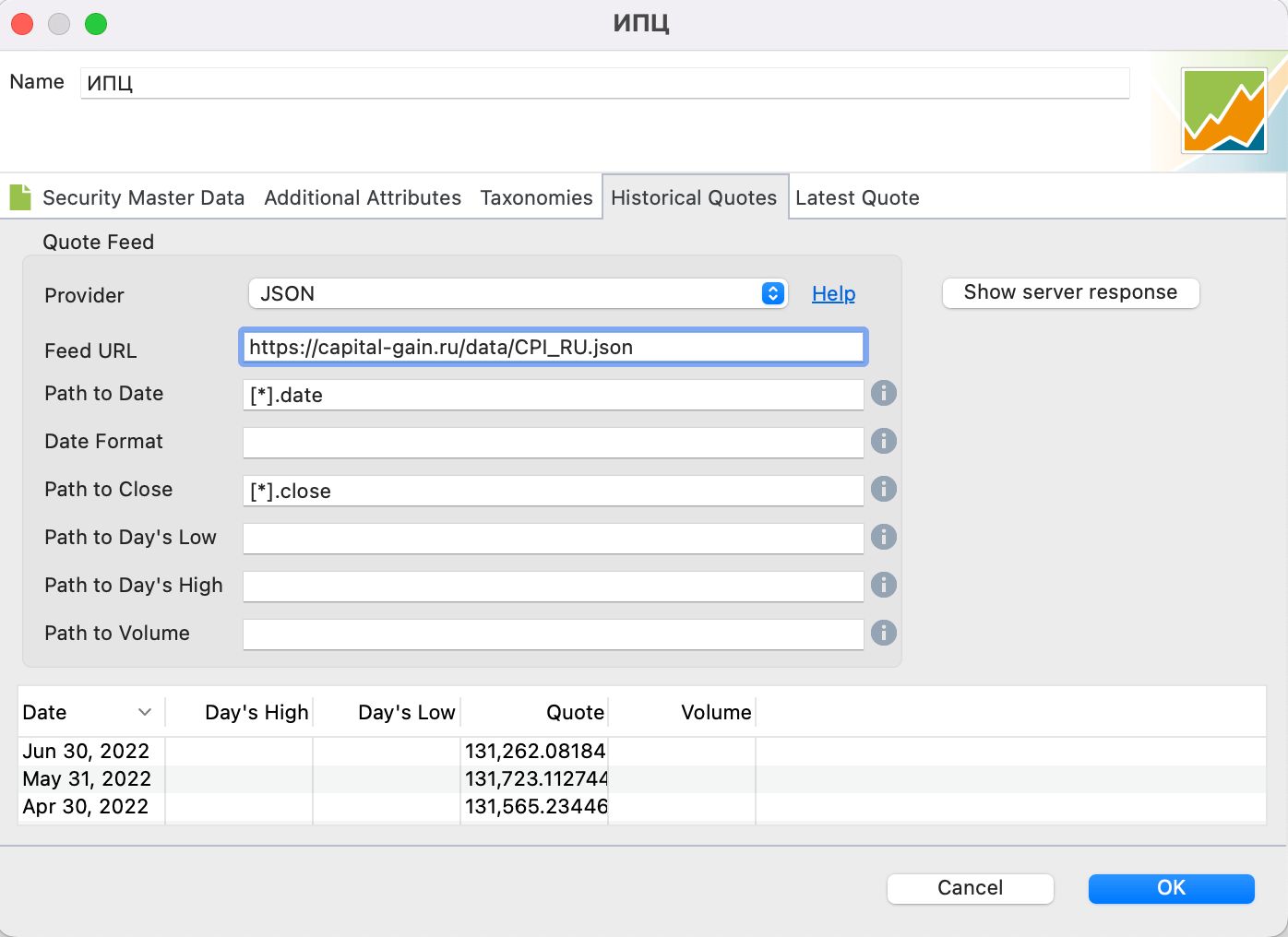Close the window with the red button

[22, 24]
